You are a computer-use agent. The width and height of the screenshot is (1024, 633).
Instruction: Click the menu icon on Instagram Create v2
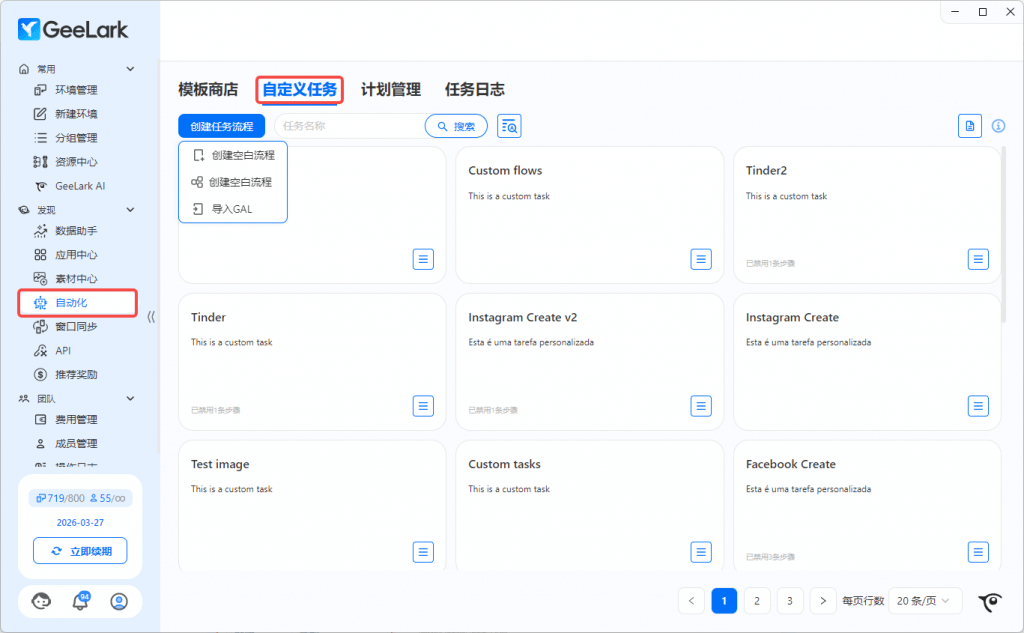point(701,405)
